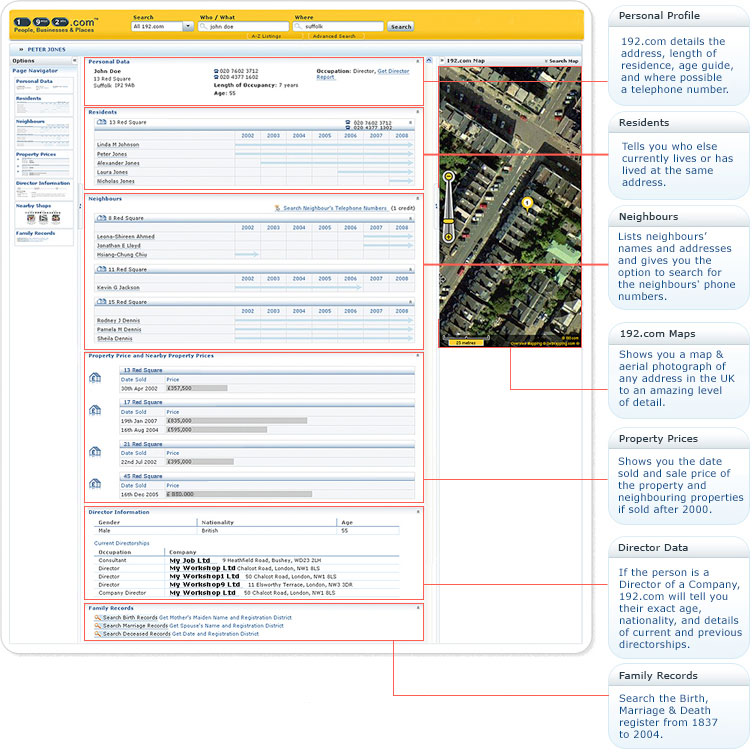Collapse the Property Price and Nearby Property Prices section
Image resolution: width=753 pixels, height=755 pixels.
[417, 355]
